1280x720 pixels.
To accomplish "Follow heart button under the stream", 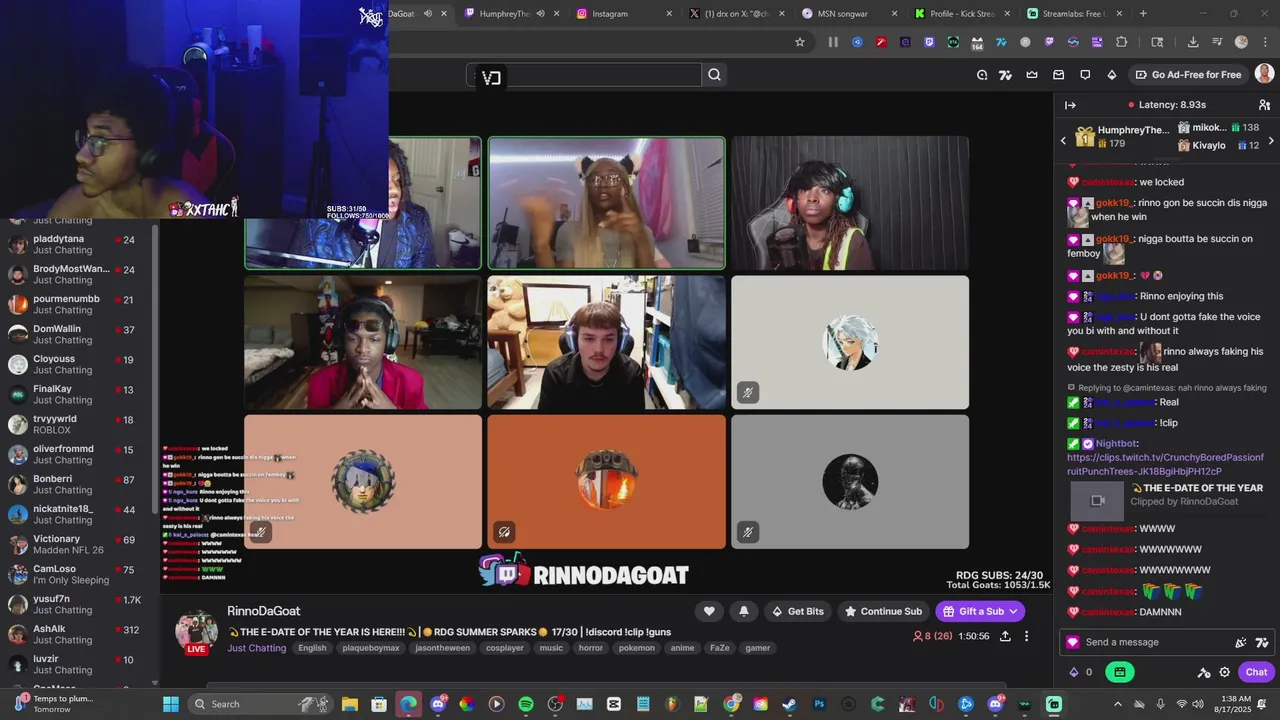I will tap(709, 611).
